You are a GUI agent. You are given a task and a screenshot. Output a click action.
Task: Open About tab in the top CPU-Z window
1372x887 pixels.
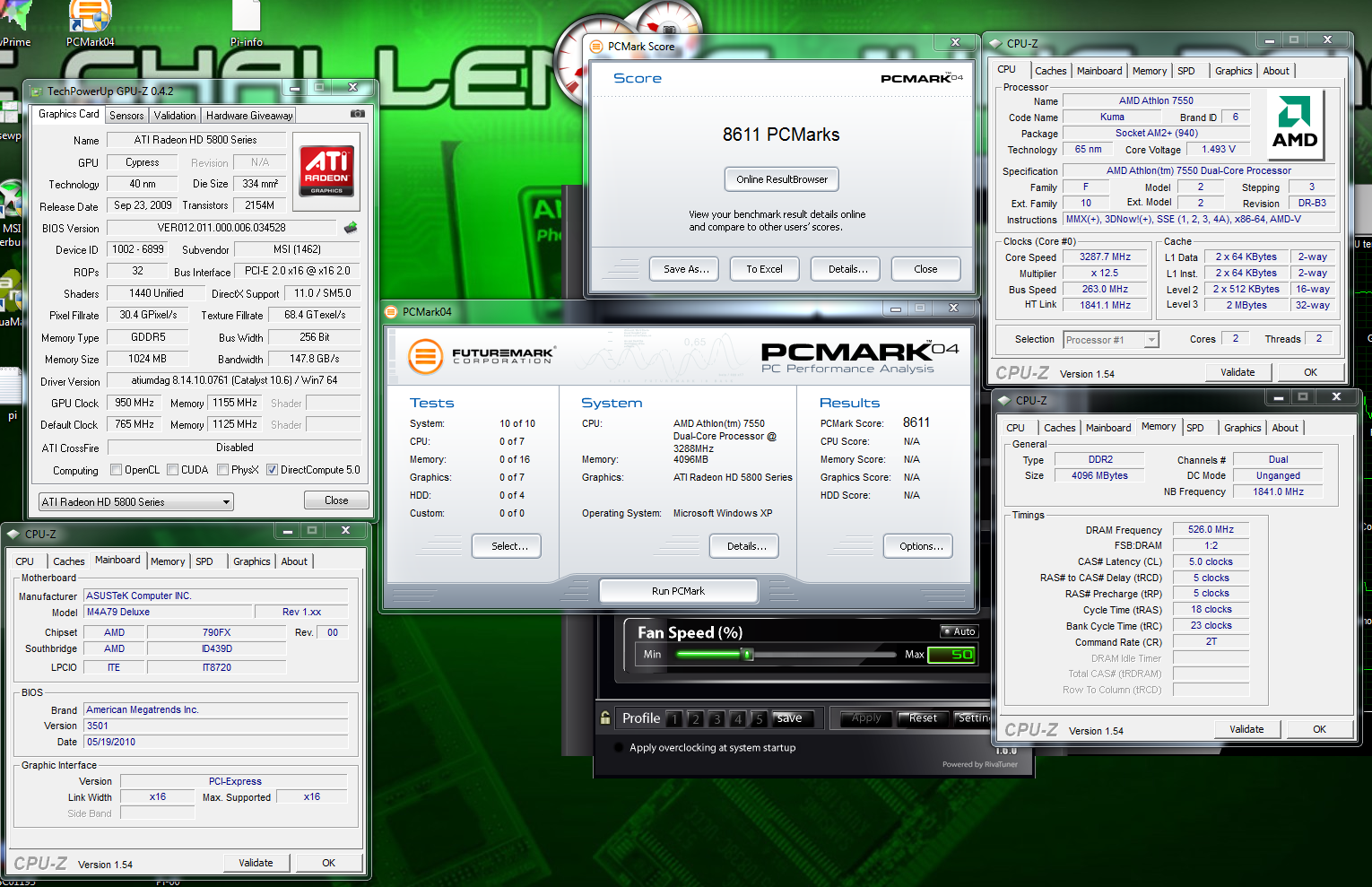tap(1276, 71)
